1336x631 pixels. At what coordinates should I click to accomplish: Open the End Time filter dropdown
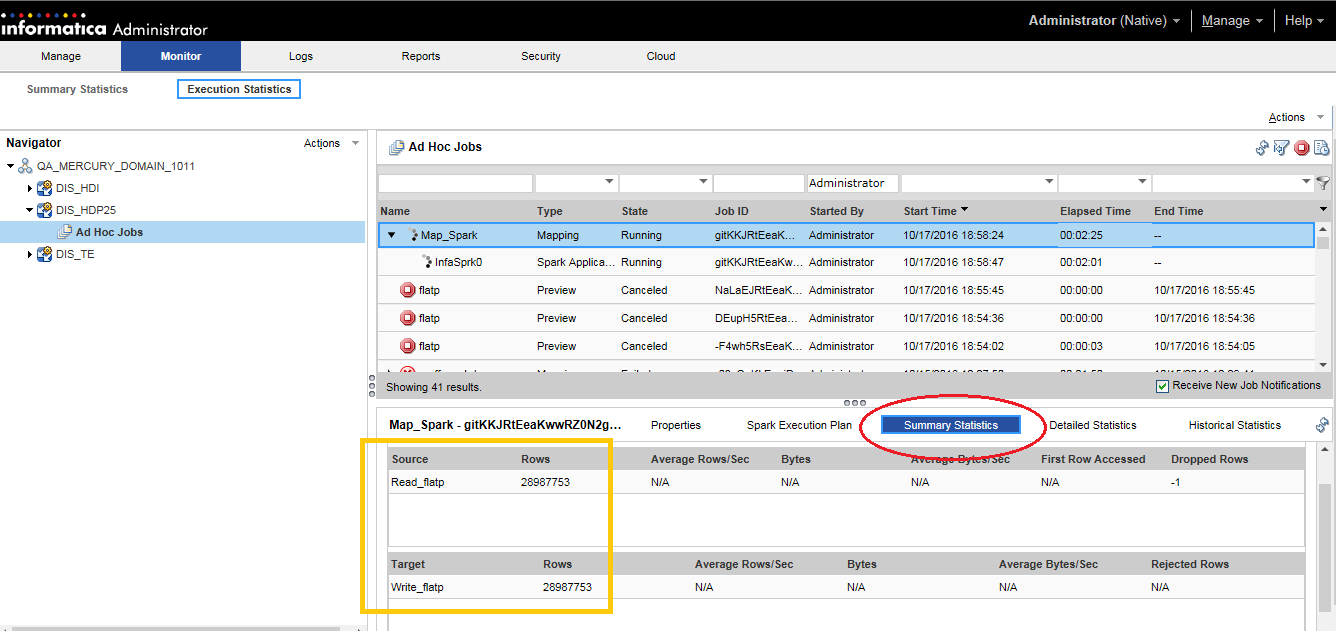coord(1307,183)
